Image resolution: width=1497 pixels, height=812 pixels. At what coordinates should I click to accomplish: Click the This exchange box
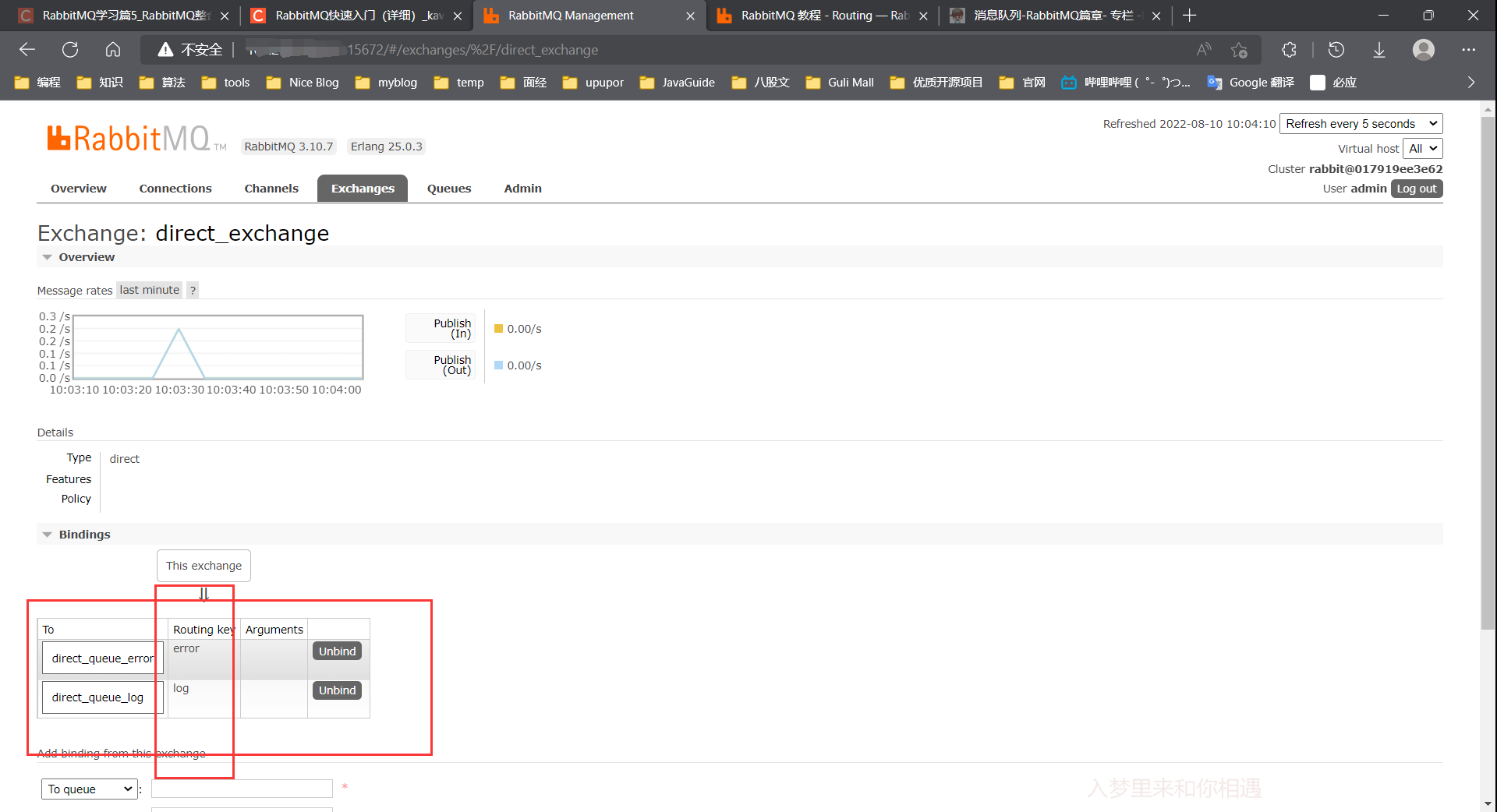pyautogui.click(x=203, y=566)
